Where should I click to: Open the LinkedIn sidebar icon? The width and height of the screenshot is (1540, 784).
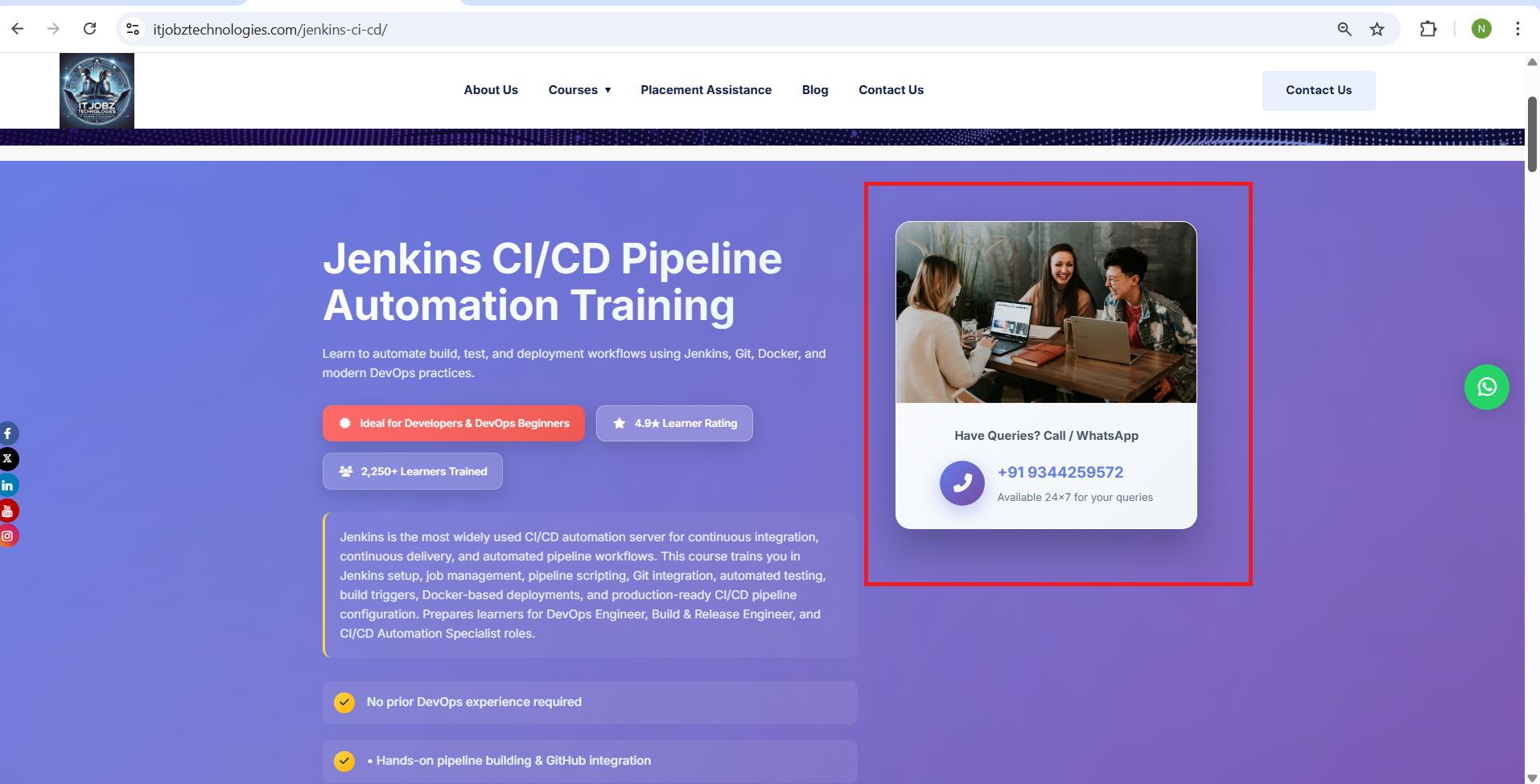[x=8, y=485]
